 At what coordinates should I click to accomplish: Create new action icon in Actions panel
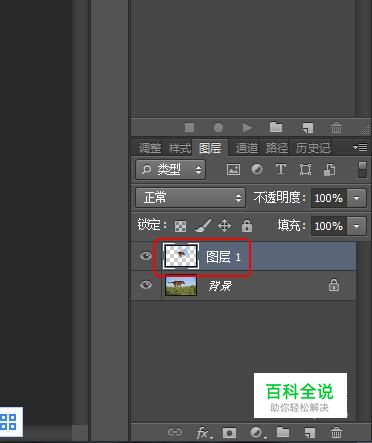[x=308, y=127]
